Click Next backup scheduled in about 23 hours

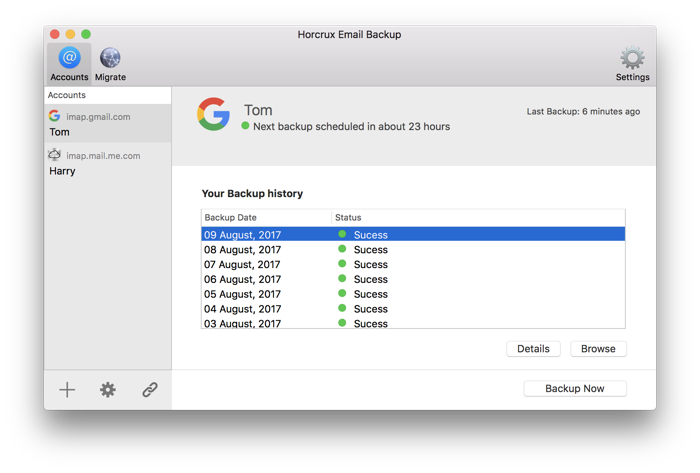pos(351,126)
